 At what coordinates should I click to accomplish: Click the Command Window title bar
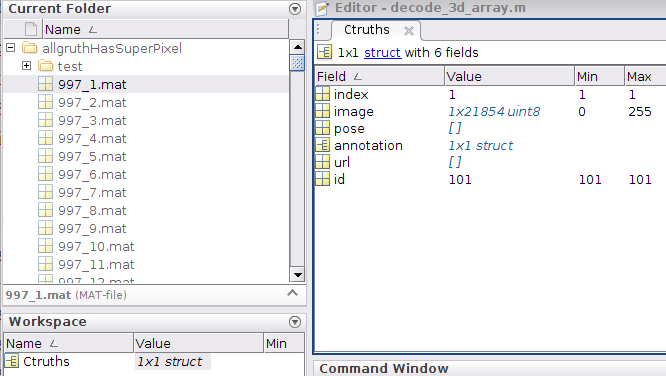[x=490, y=368]
